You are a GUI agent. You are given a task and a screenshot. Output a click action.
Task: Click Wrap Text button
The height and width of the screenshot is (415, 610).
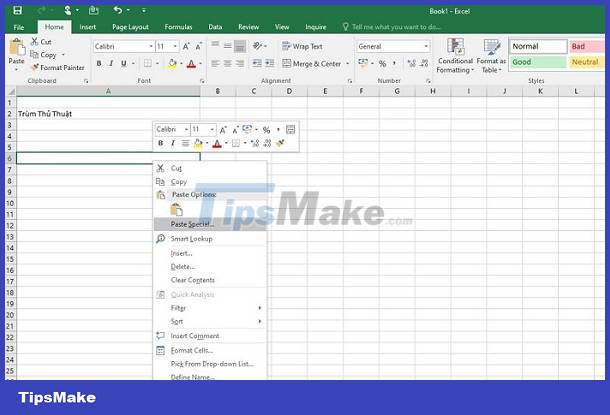click(x=302, y=46)
